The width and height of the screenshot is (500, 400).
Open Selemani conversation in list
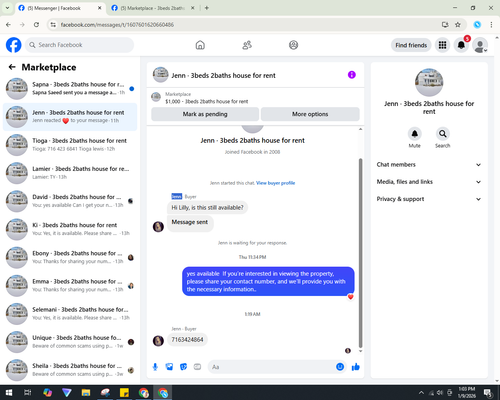tap(70, 314)
